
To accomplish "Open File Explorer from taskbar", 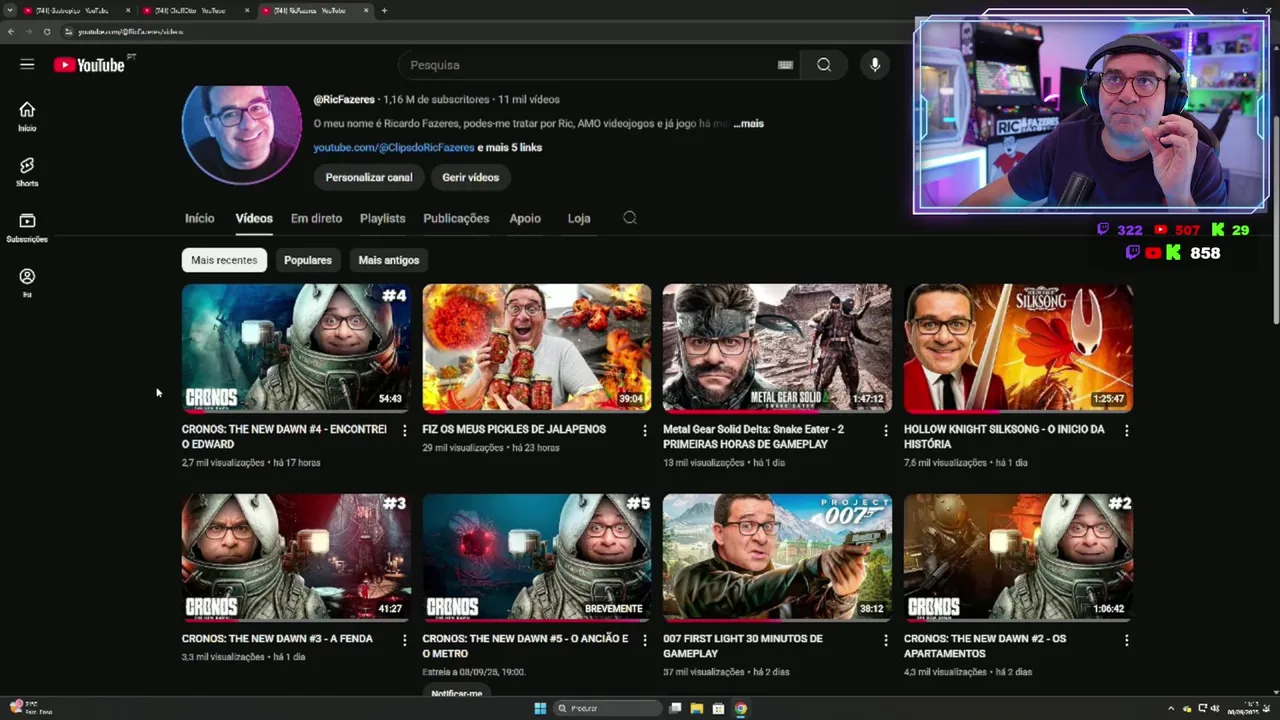I will tap(697, 708).
